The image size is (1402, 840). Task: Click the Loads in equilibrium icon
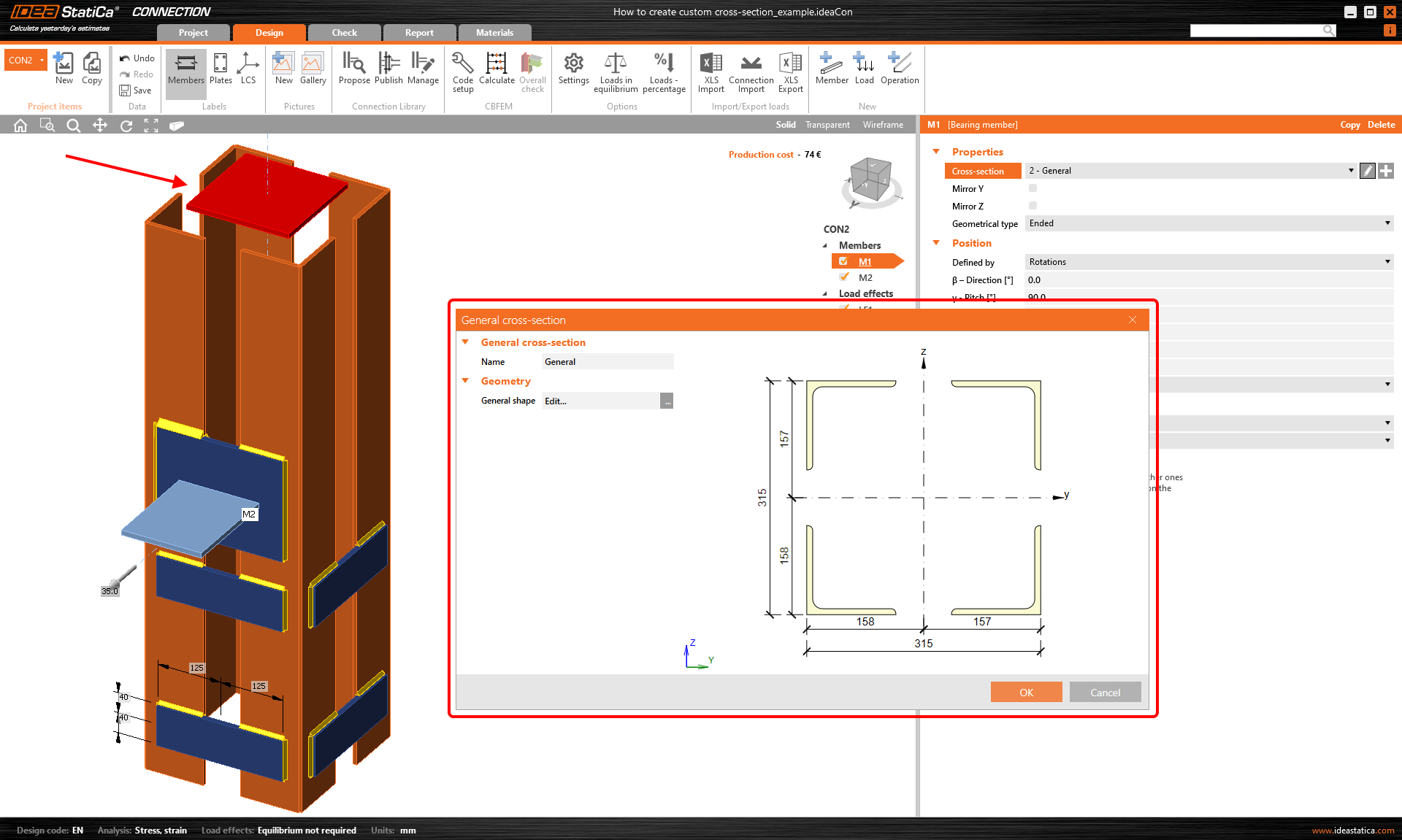(x=616, y=71)
